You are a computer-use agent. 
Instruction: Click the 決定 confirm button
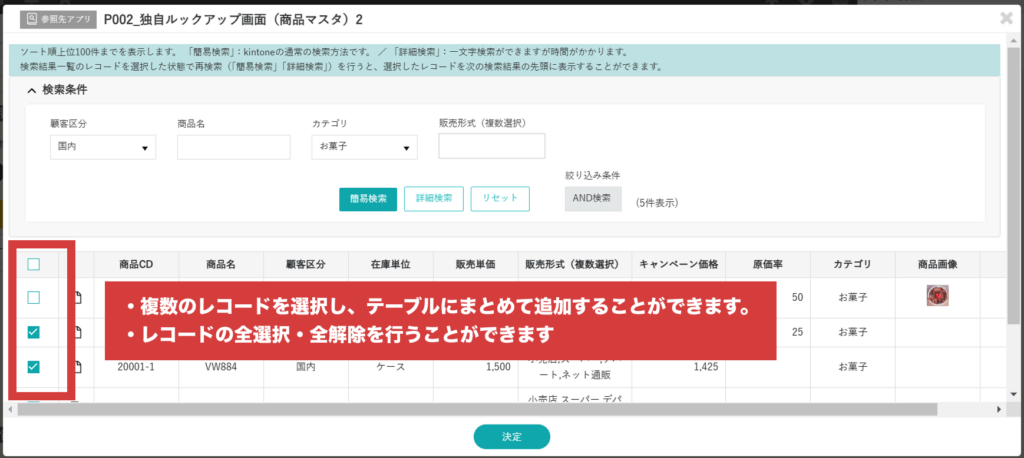click(511, 437)
